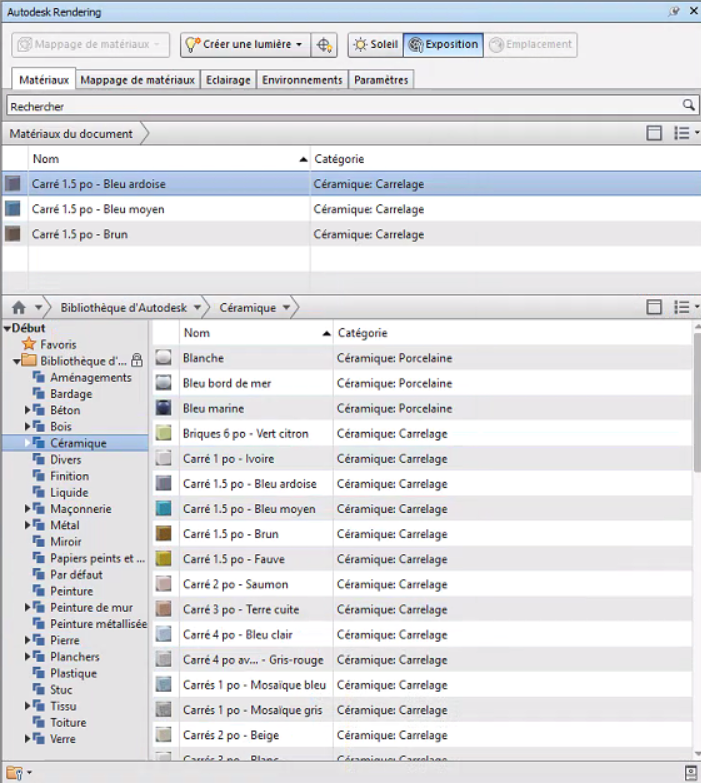Select Carré 4 po - Bleu clair row
This screenshot has width=701, height=783.
click(x=422, y=635)
